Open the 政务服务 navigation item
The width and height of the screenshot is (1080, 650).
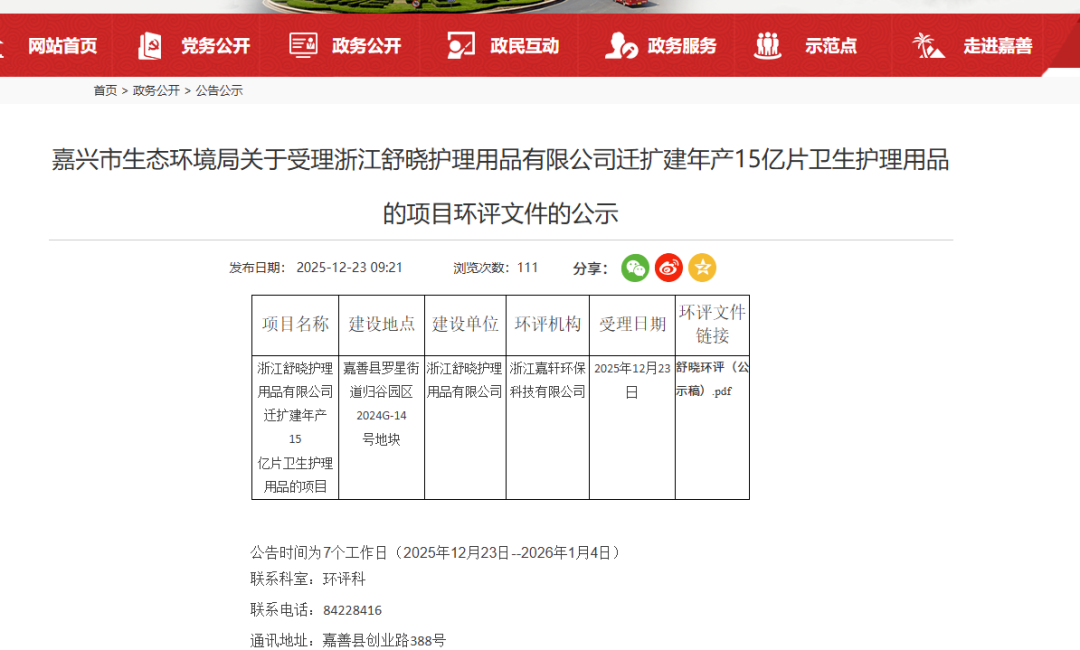point(682,46)
